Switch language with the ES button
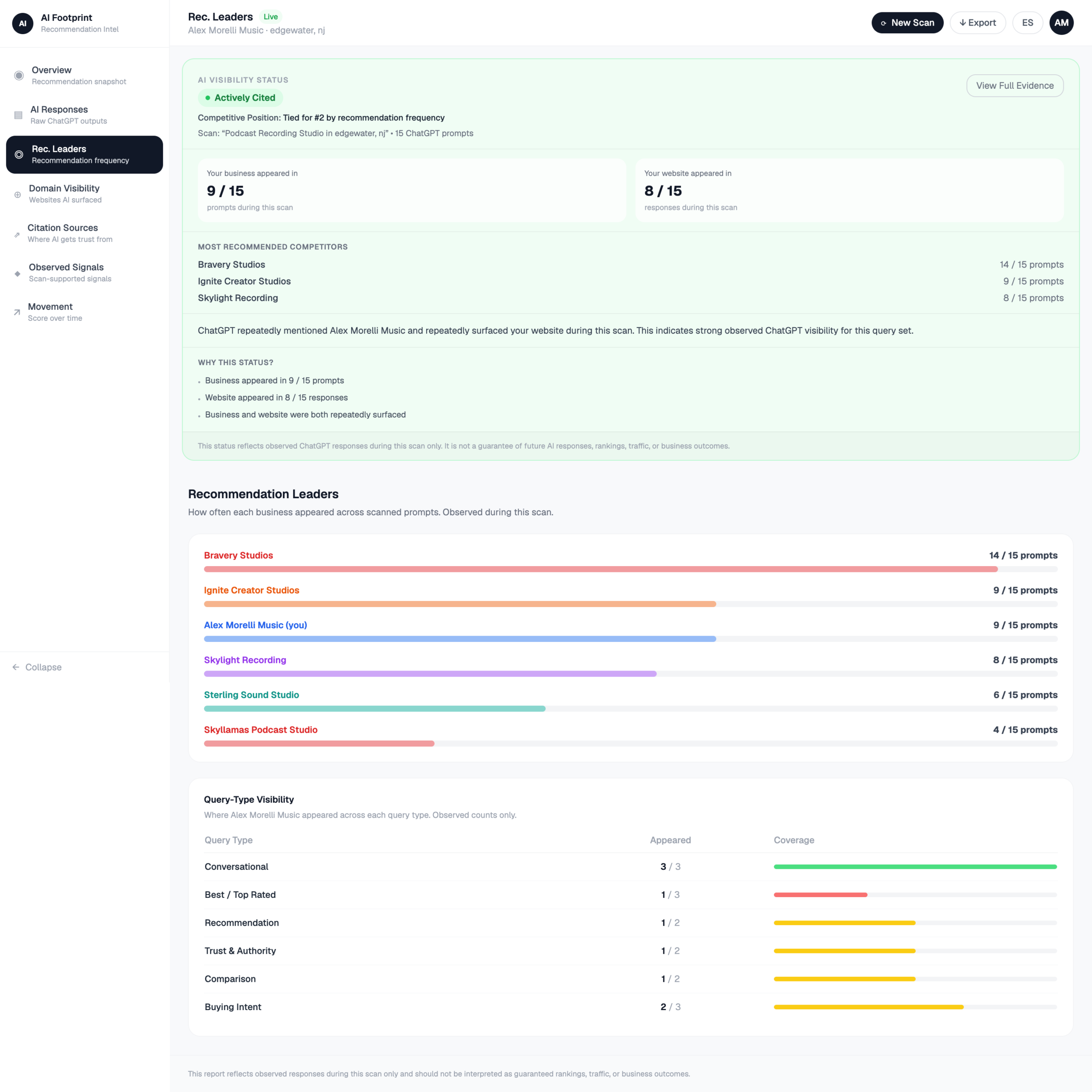Image resolution: width=1092 pixels, height=1092 pixels. 1028,23
